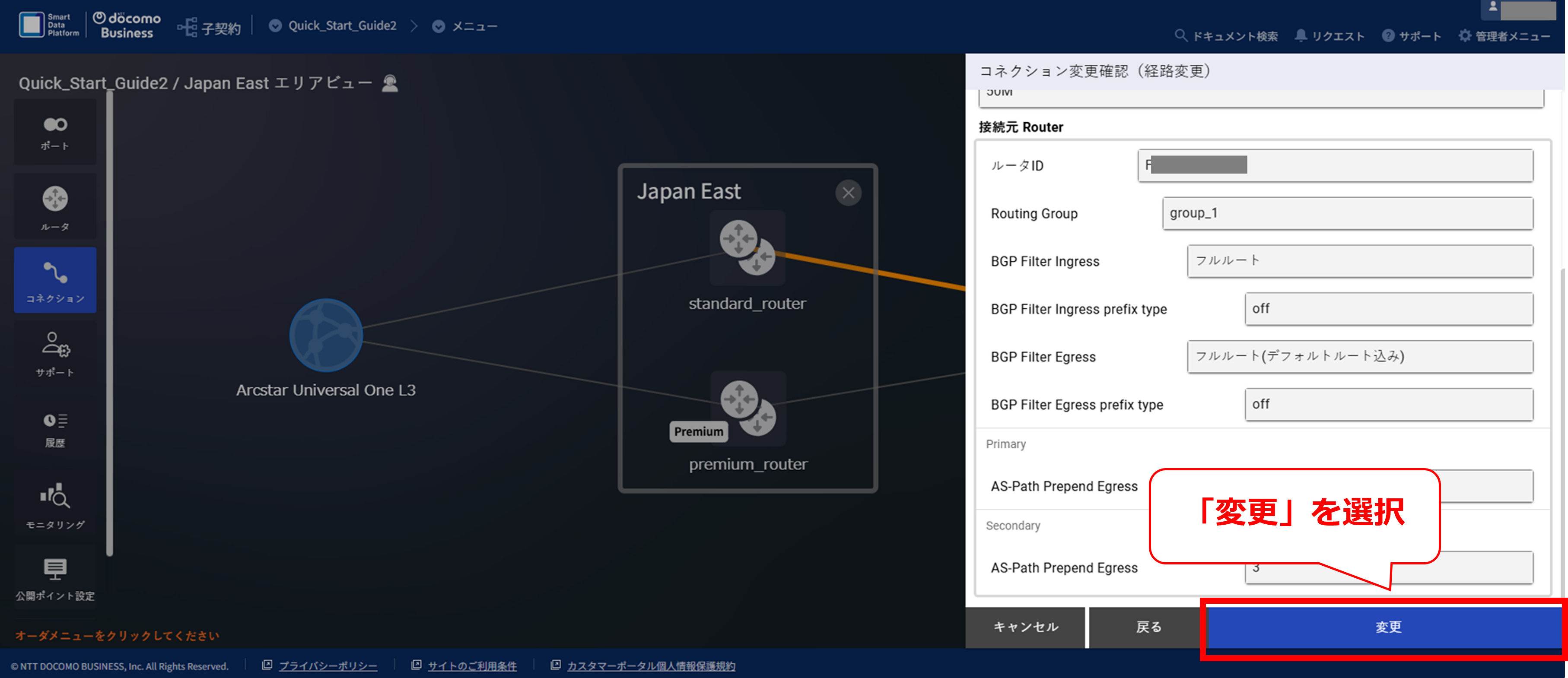Open the サイトのご利用条件 link
Viewport: 1568px width, 678px height.
(472, 666)
